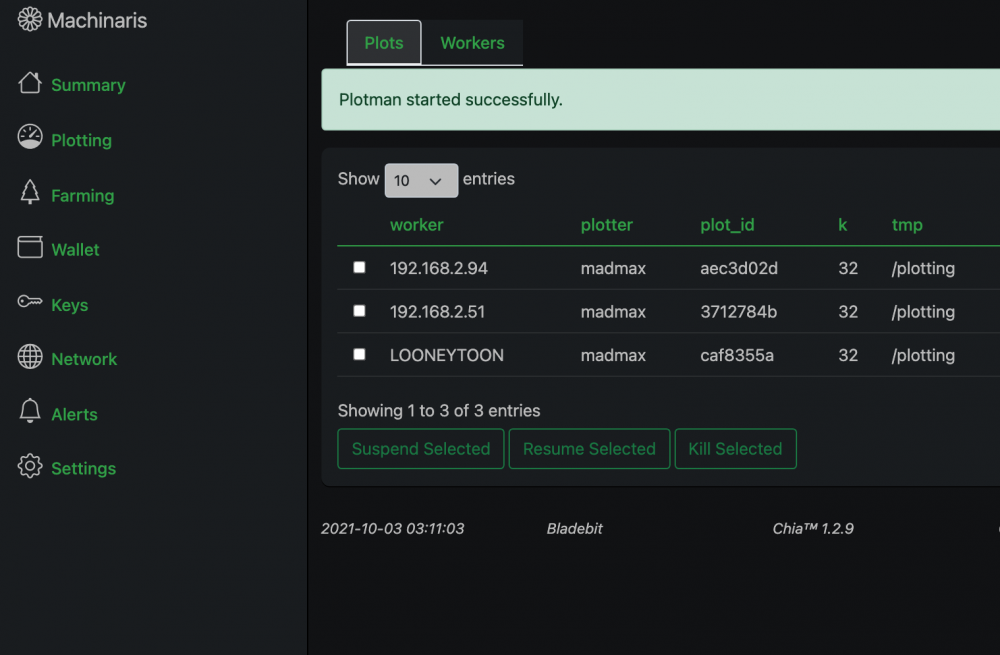Switch to the Workers tab
This screenshot has height=655, width=1000.
click(473, 43)
